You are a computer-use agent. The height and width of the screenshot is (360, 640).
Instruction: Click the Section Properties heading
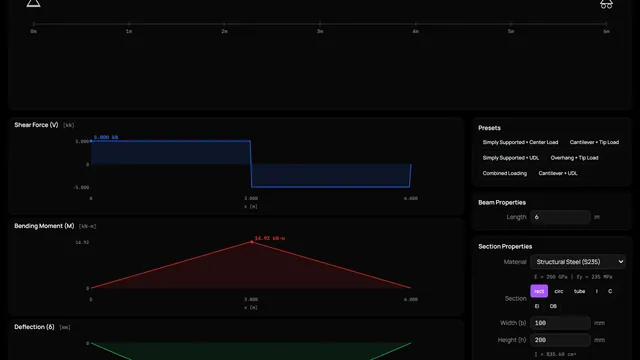pyautogui.click(x=505, y=247)
